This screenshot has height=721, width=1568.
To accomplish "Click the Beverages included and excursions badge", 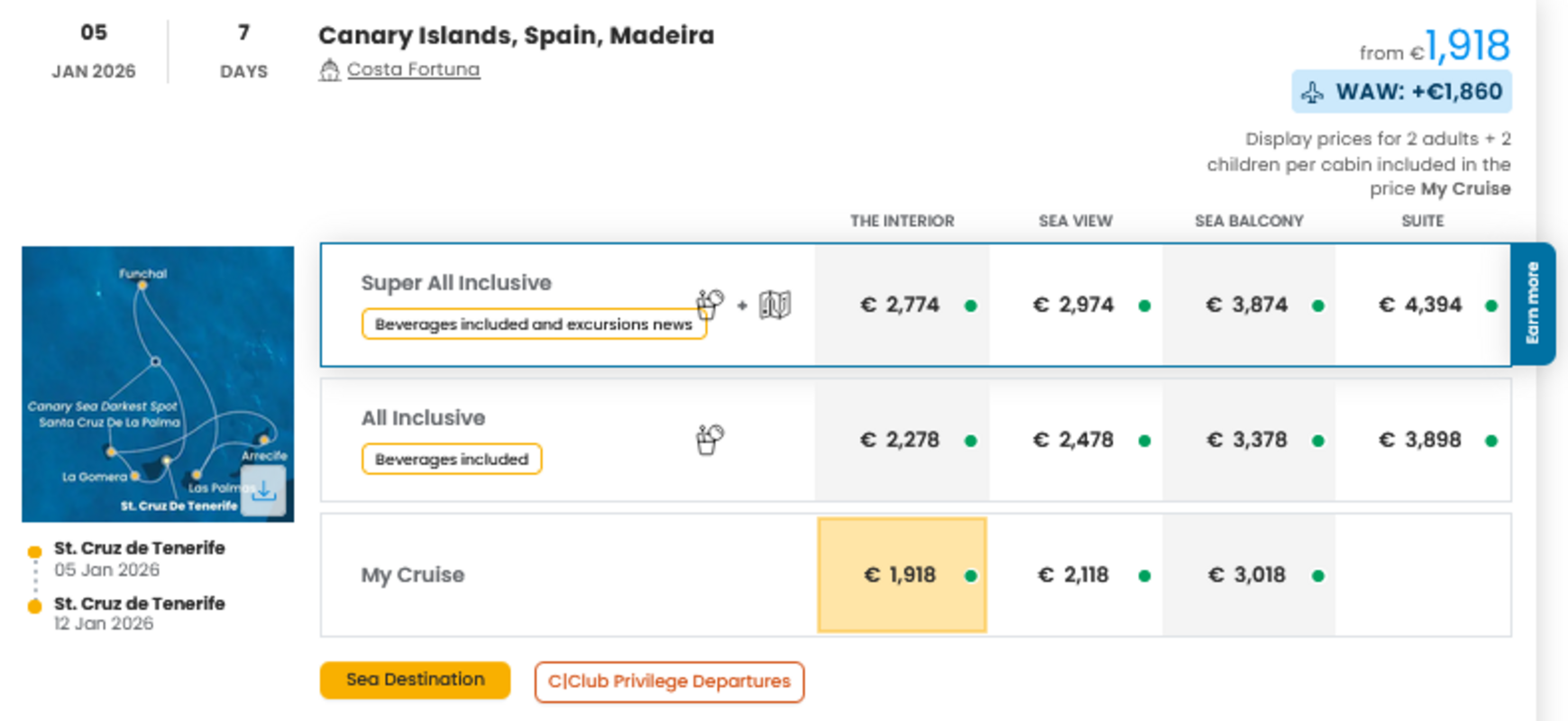I will pos(533,324).
